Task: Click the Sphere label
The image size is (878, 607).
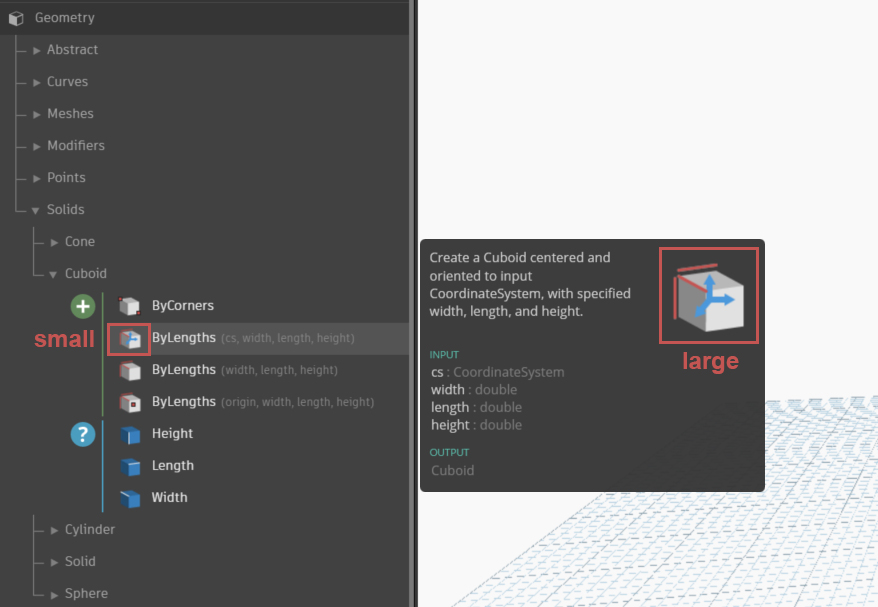Action: (x=86, y=594)
